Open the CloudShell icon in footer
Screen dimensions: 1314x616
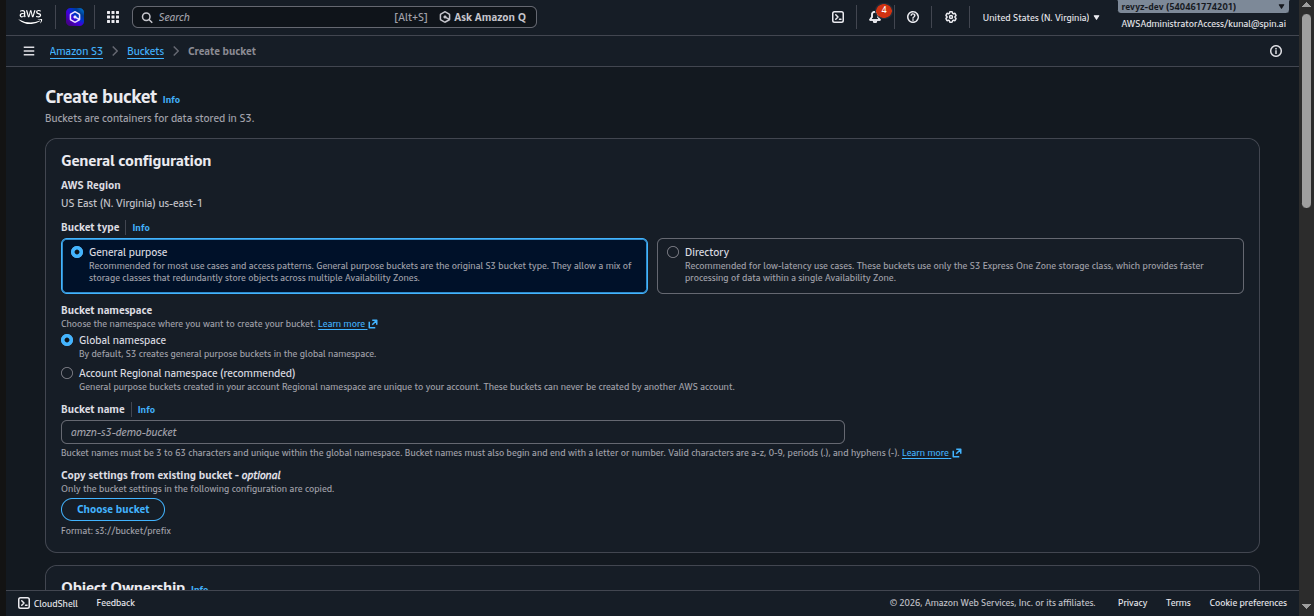24,603
